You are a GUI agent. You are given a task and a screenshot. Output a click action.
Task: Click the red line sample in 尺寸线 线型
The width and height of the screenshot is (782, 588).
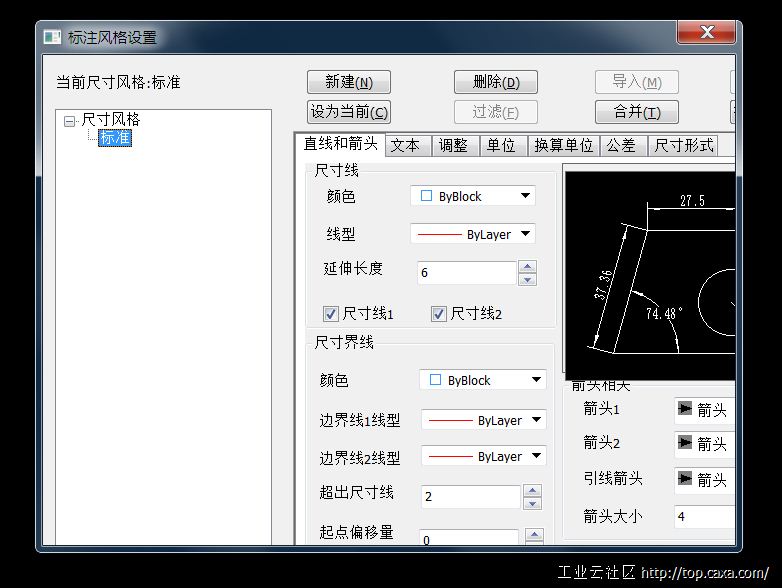tap(439, 234)
